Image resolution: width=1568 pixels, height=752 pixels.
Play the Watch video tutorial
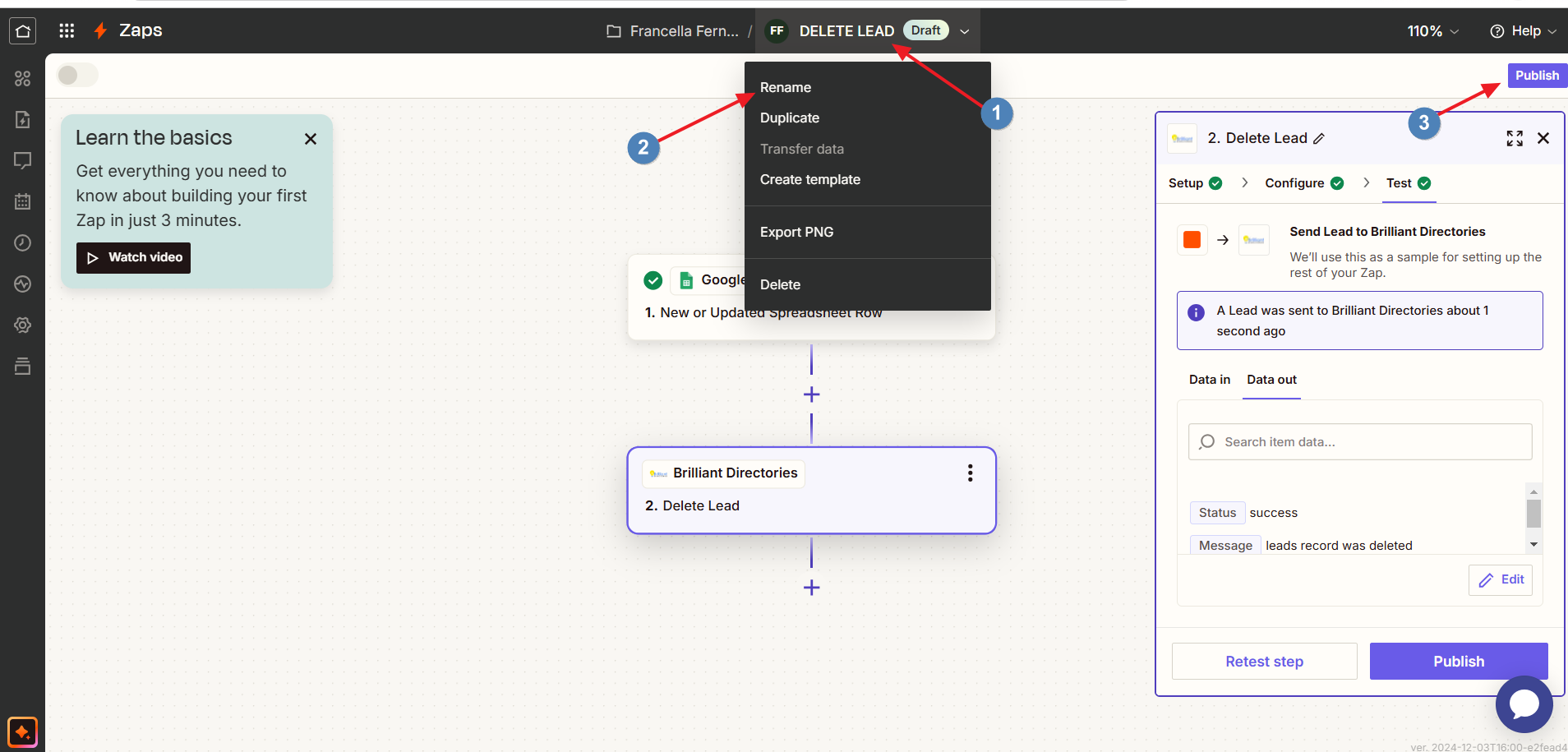(x=133, y=257)
